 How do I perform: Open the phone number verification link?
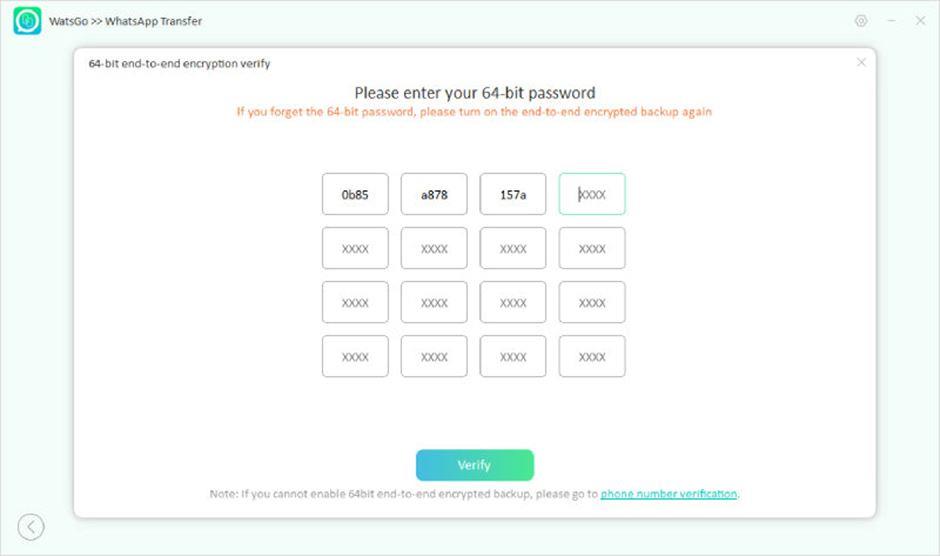tap(668, 494)
